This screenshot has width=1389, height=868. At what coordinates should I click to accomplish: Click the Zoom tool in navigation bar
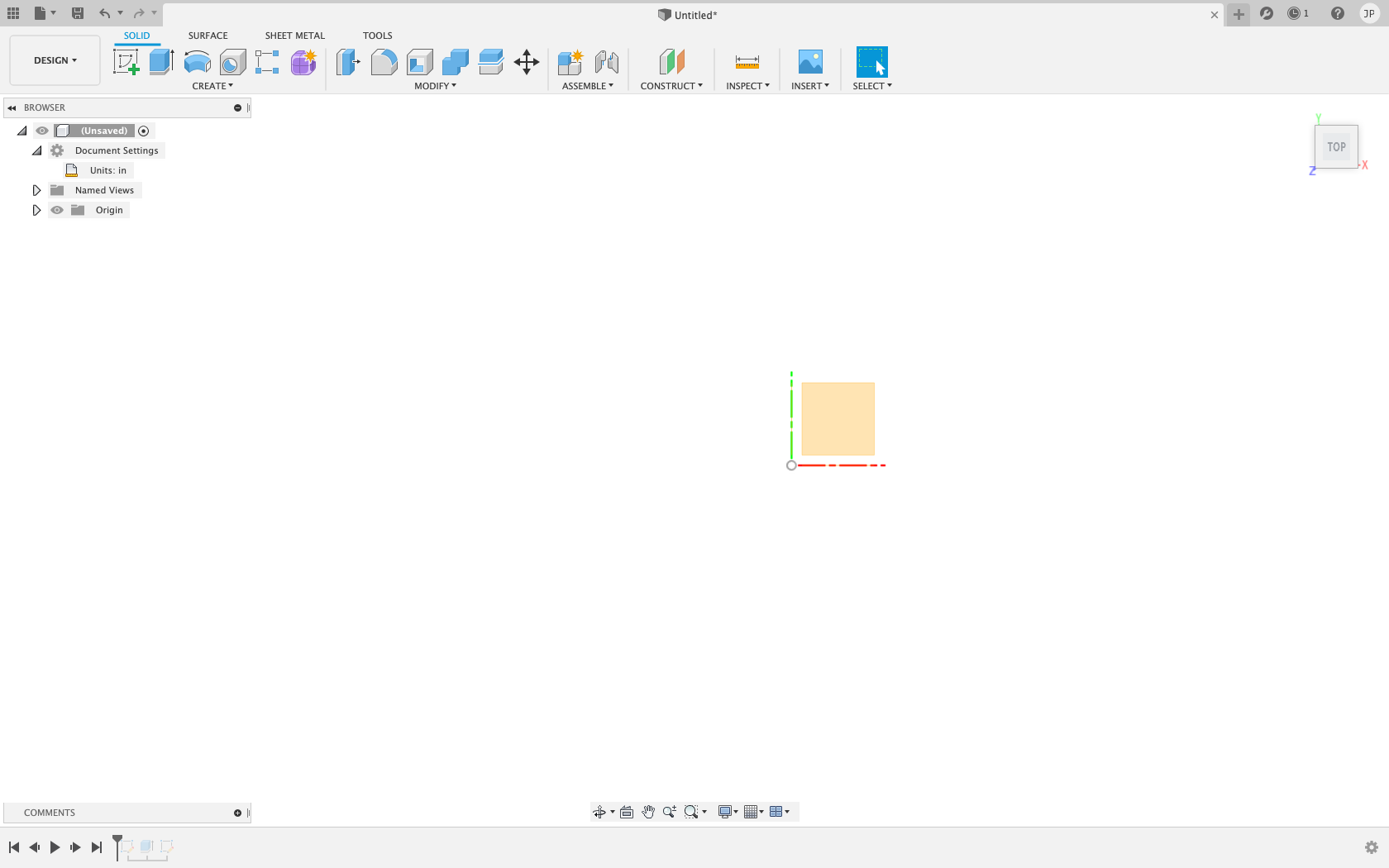(669, 812)
